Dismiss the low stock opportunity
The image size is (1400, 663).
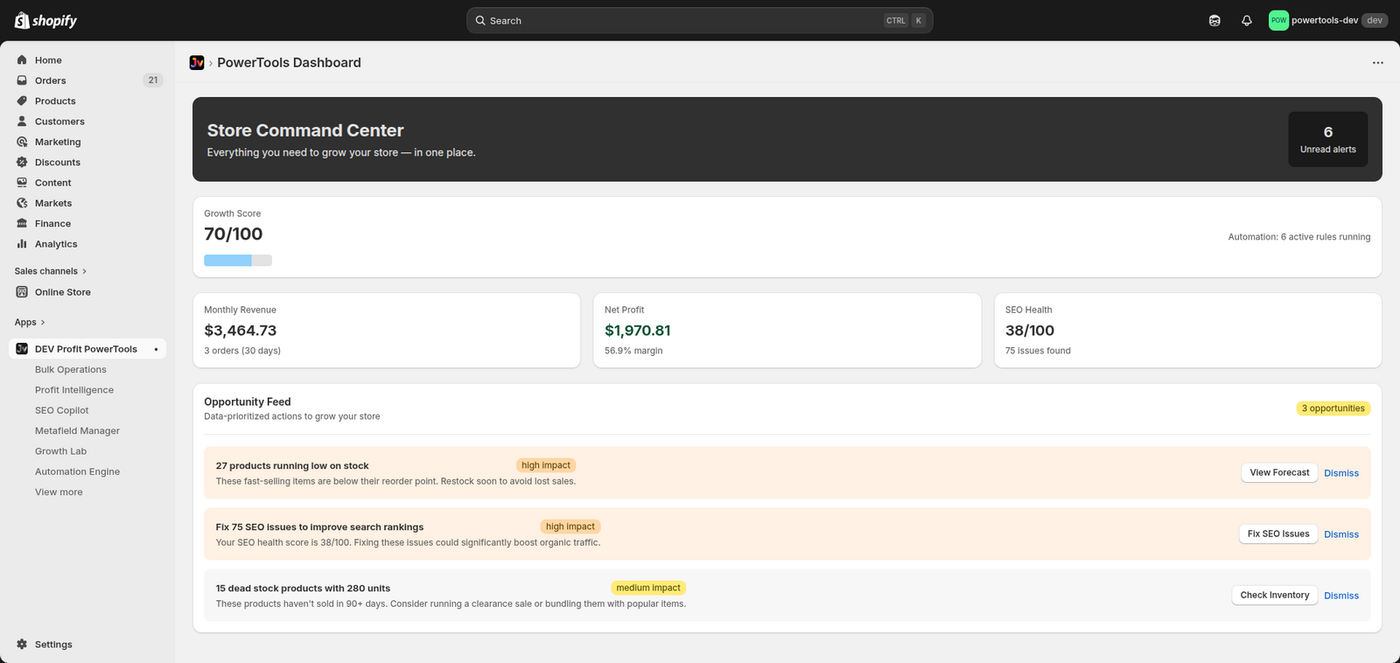(1341, 473)
